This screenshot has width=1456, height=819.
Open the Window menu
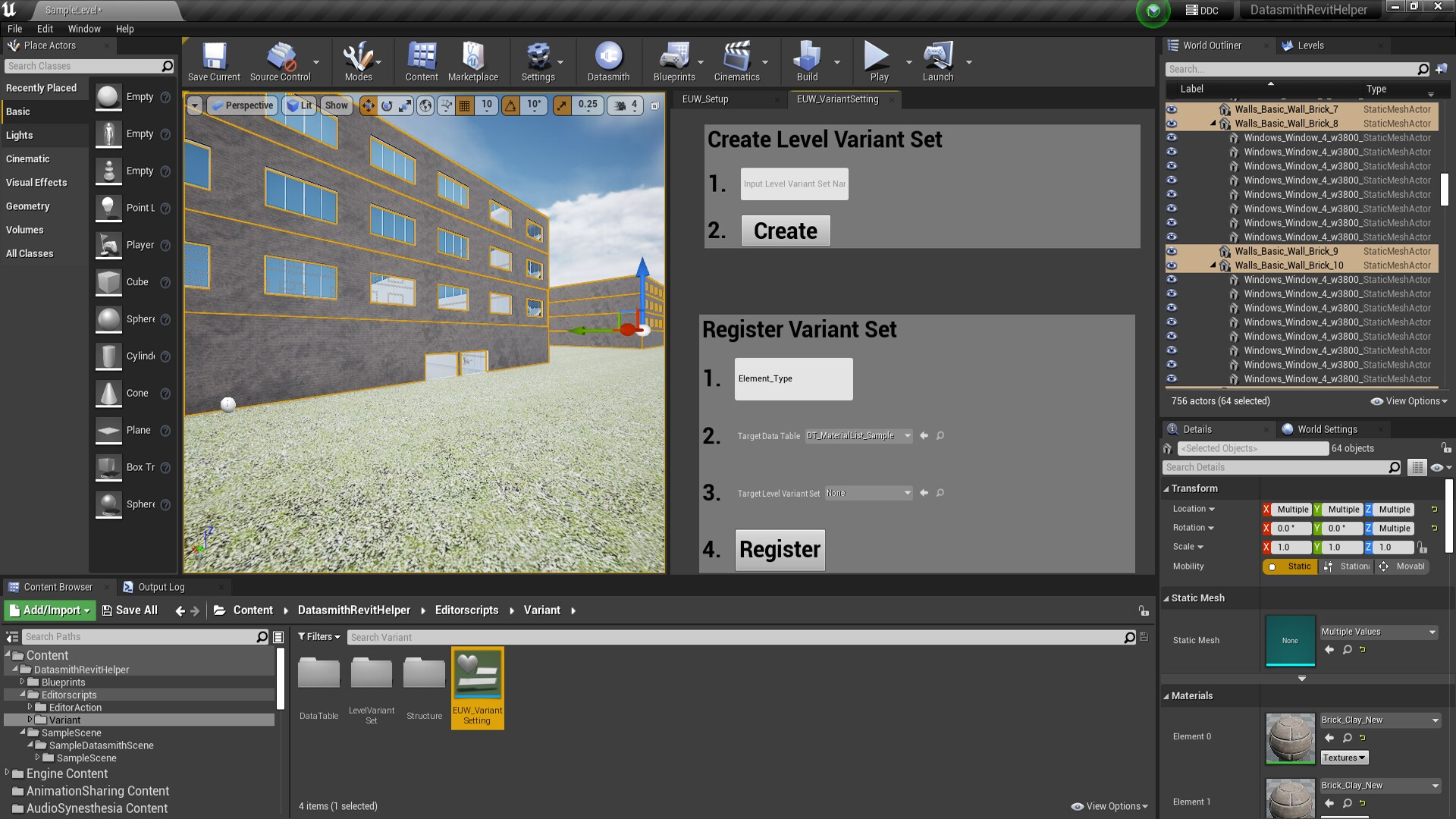83,29
